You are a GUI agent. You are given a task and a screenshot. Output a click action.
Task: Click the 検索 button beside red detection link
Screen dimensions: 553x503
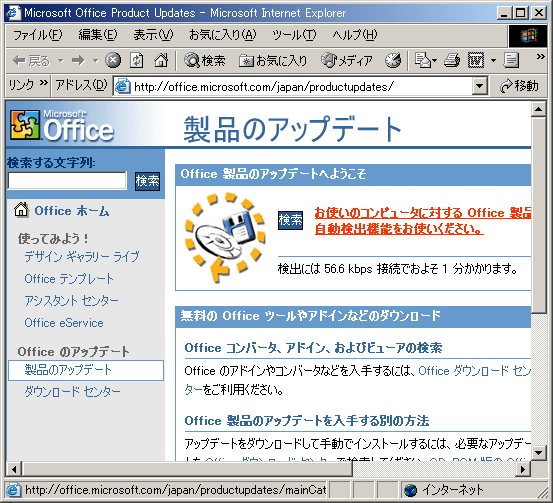tap(290, 220)
